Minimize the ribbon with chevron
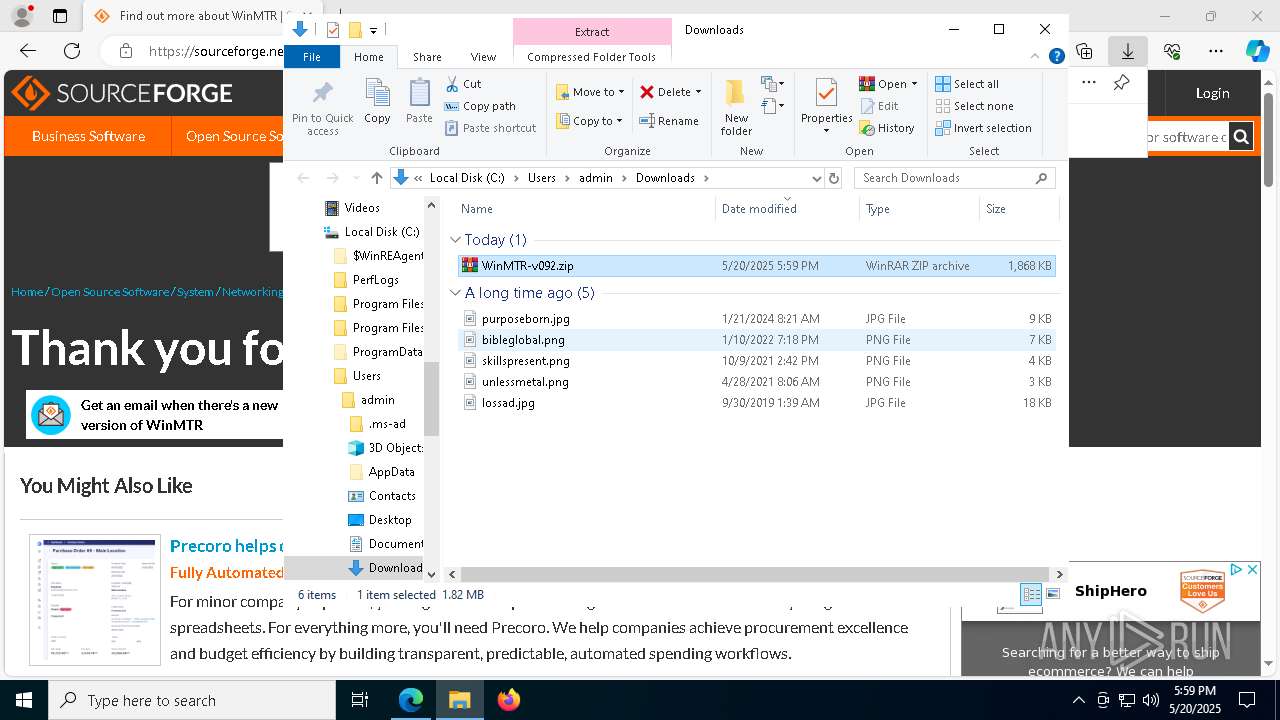 click(1035, 57)
